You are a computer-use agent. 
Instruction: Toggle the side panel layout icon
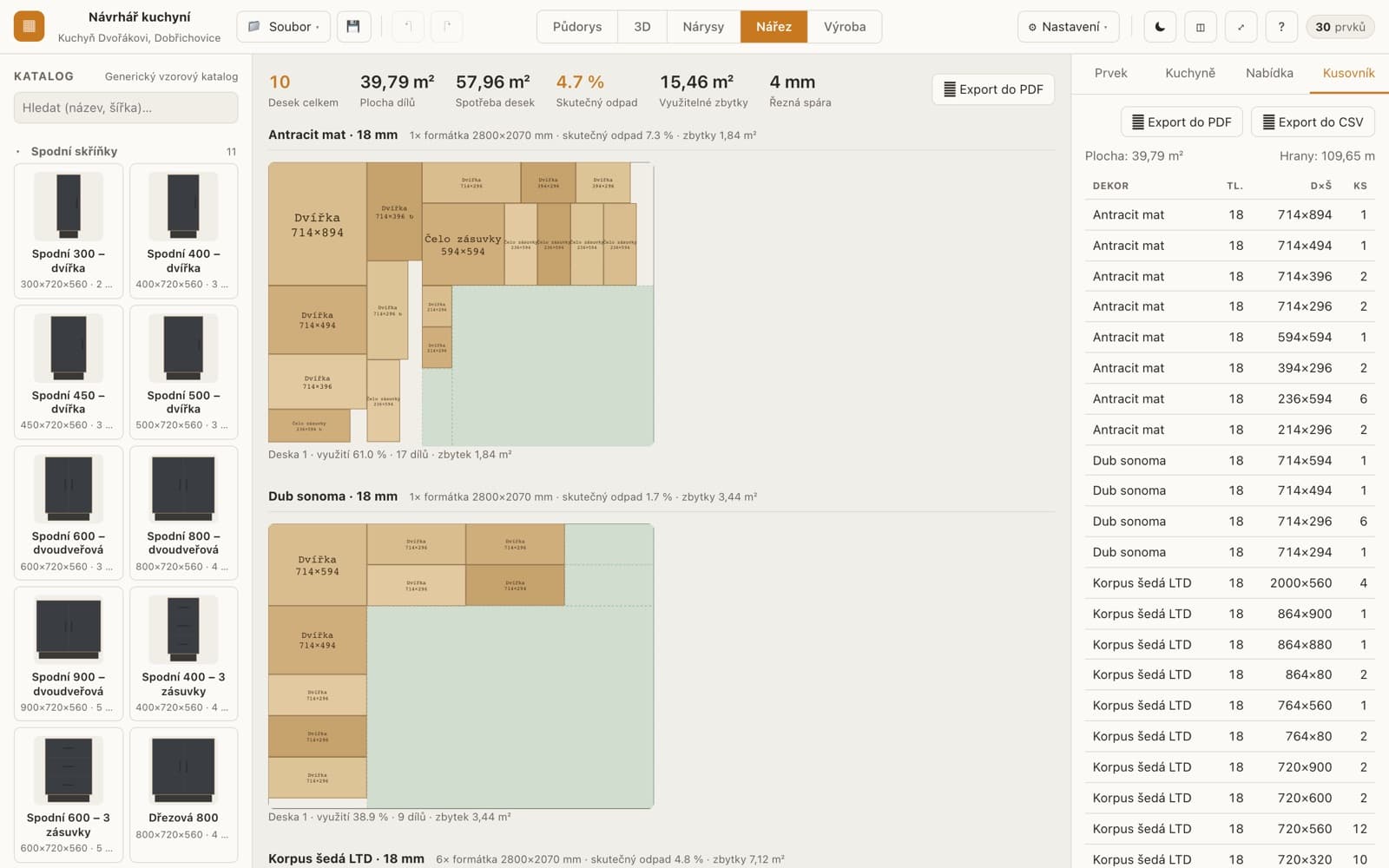(x=1201, y=27)
